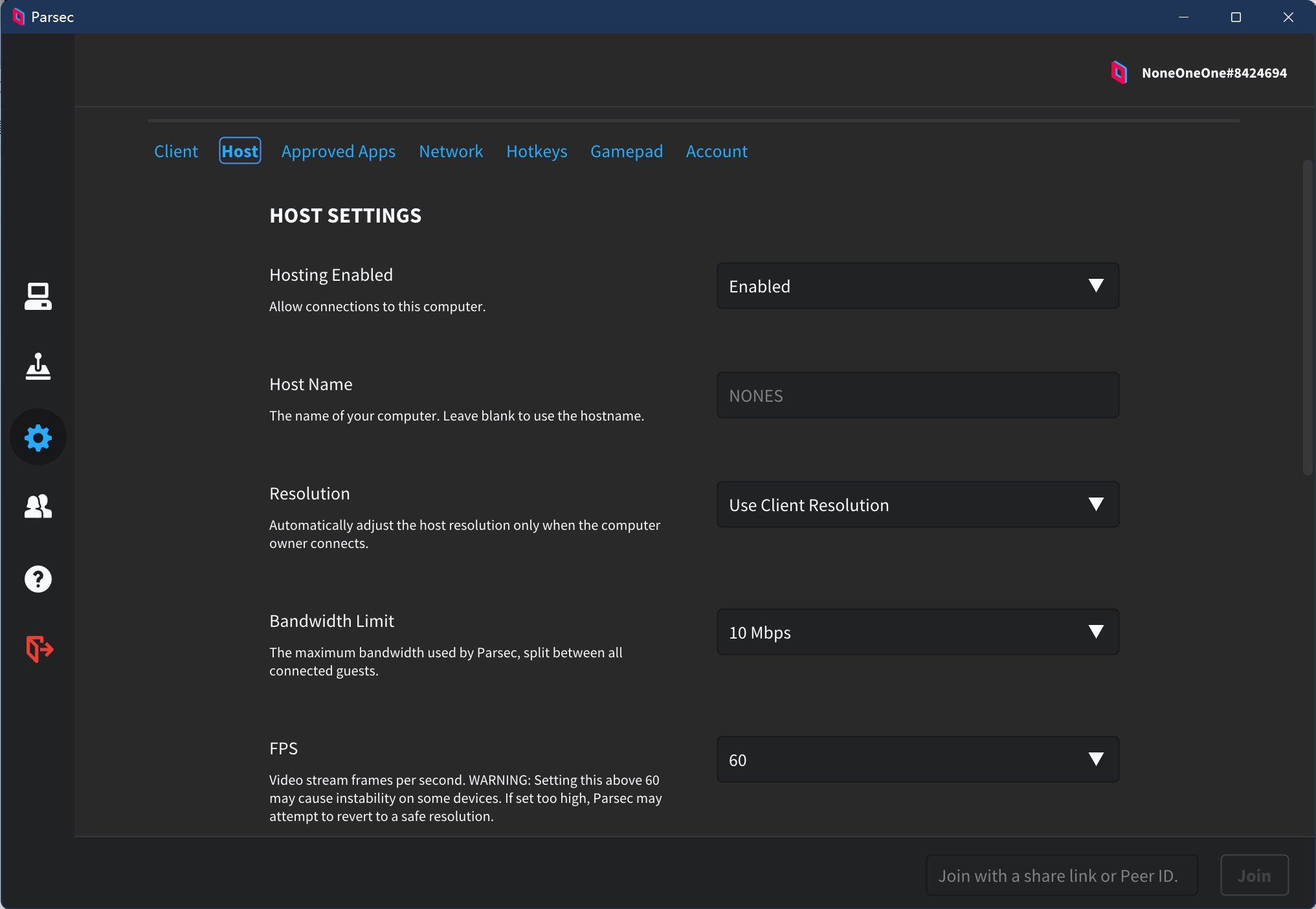
Task: Click the FPS label
Action: pos(284,749)
